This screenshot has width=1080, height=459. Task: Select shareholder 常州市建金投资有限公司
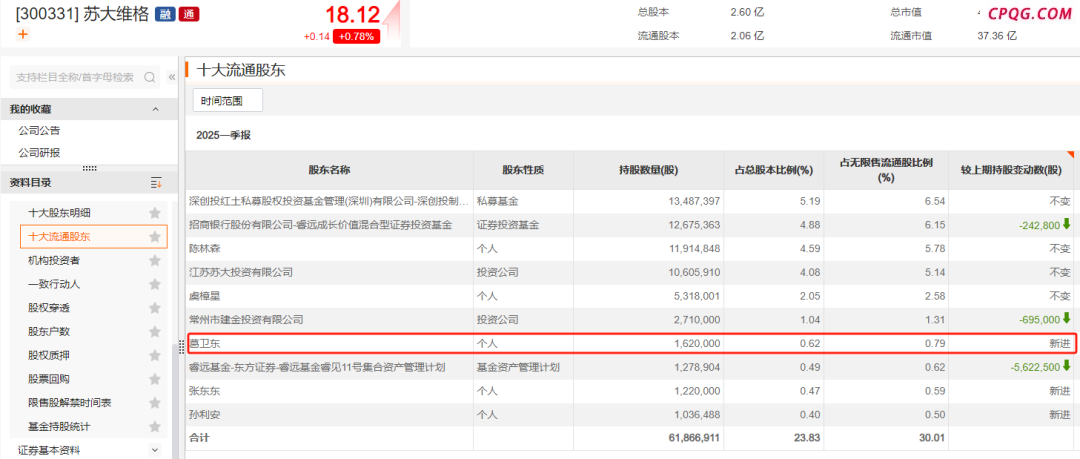tap(247, 320)
